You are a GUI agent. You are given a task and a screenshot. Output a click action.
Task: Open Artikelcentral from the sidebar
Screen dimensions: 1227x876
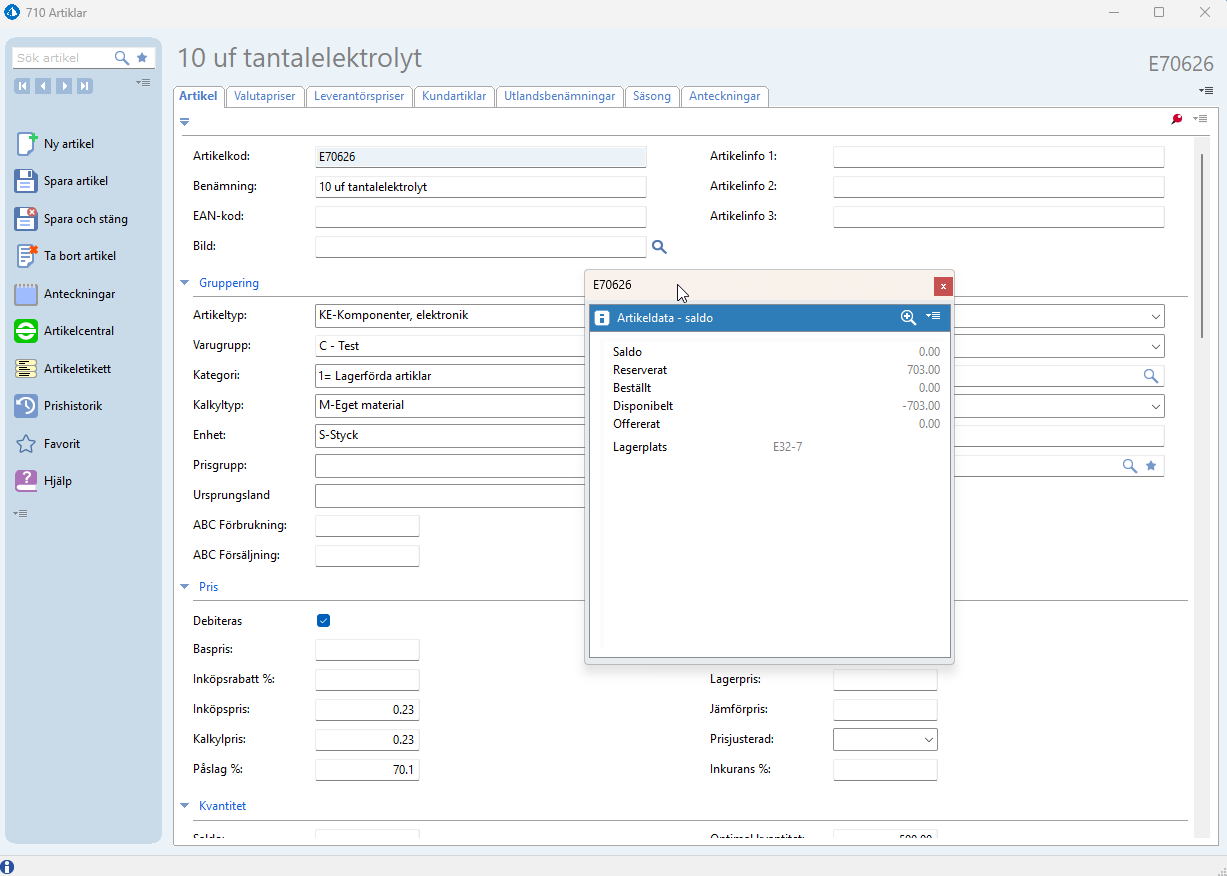click(x=27, y=331)
